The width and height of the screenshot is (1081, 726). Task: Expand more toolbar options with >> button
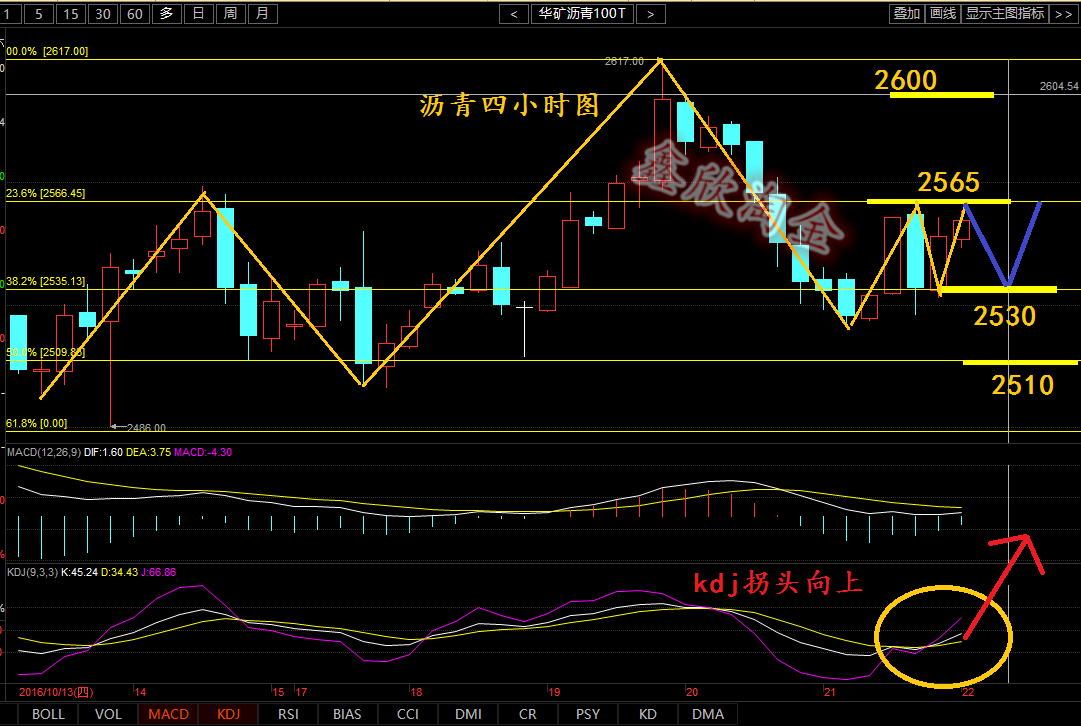[1064, 13]
